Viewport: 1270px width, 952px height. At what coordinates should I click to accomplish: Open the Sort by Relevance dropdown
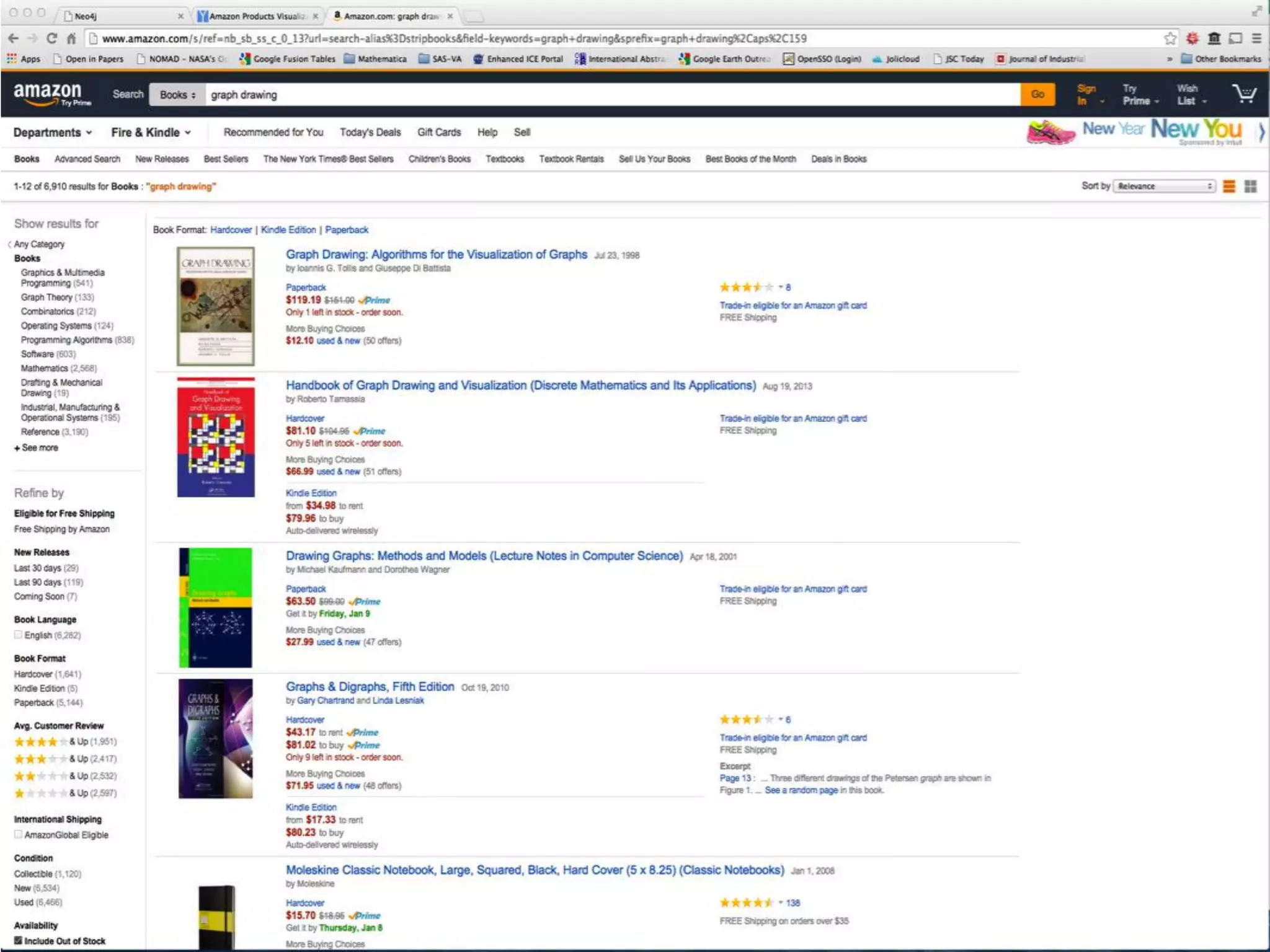point(1165,186)
